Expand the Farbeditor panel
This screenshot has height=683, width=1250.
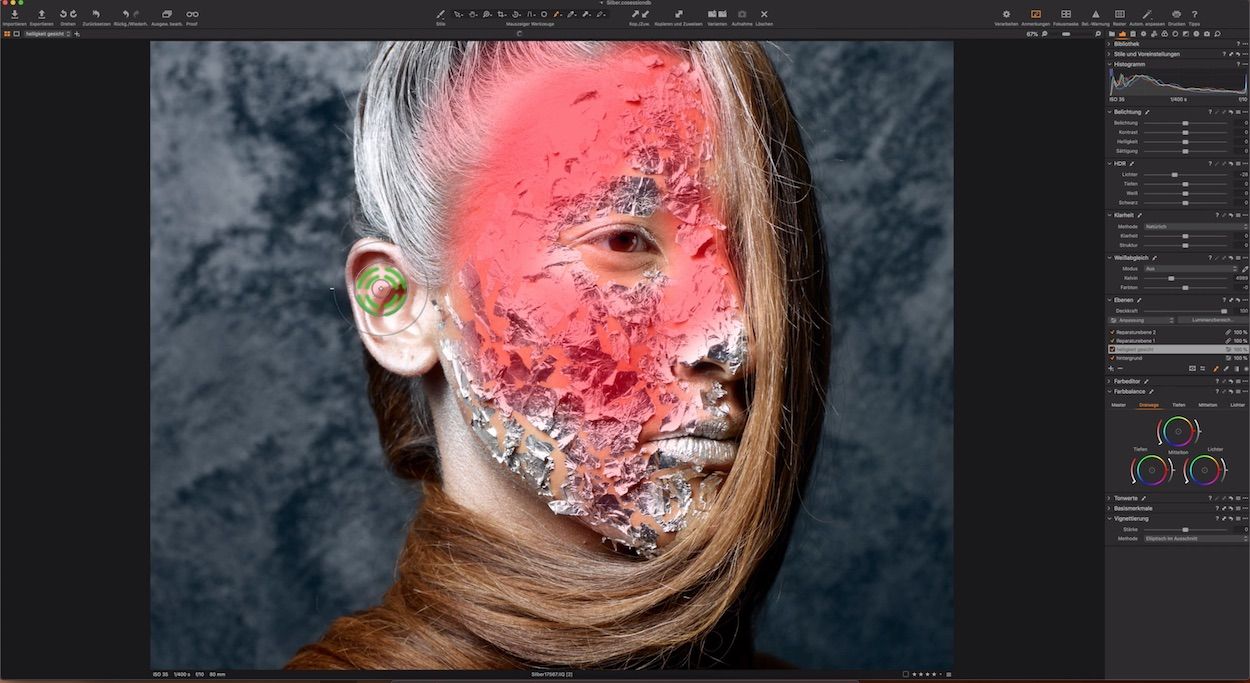pos(1110,381)
